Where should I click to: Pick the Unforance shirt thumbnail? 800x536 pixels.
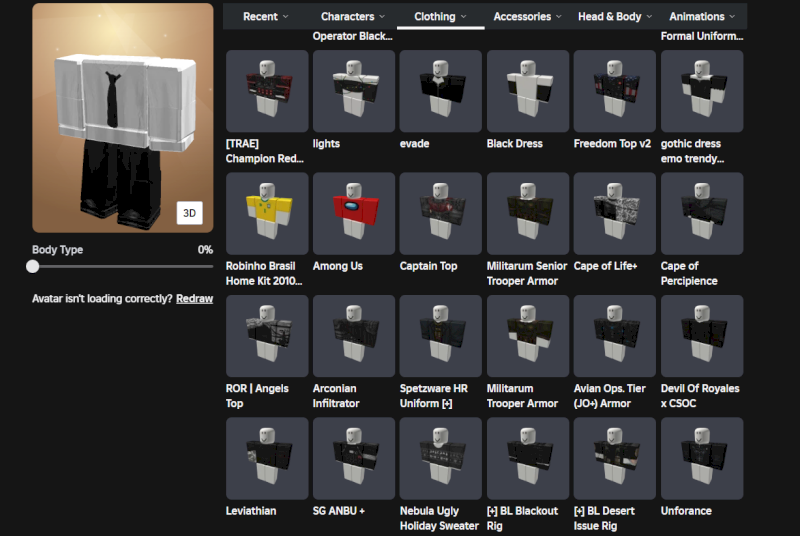pyautogui.click(x=702, y=458)
